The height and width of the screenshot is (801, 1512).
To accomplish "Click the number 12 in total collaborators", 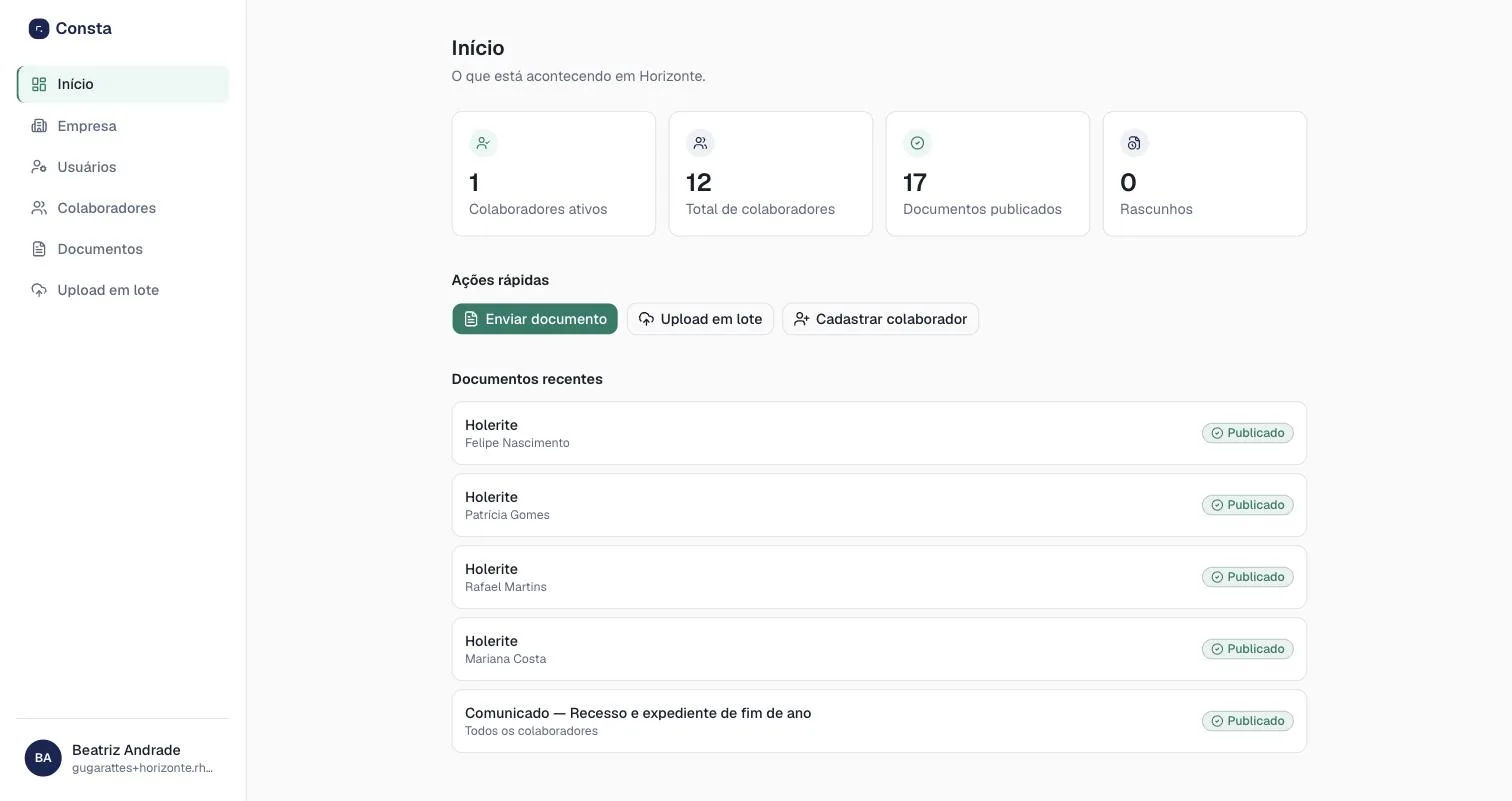I will (x=698, y=183).
